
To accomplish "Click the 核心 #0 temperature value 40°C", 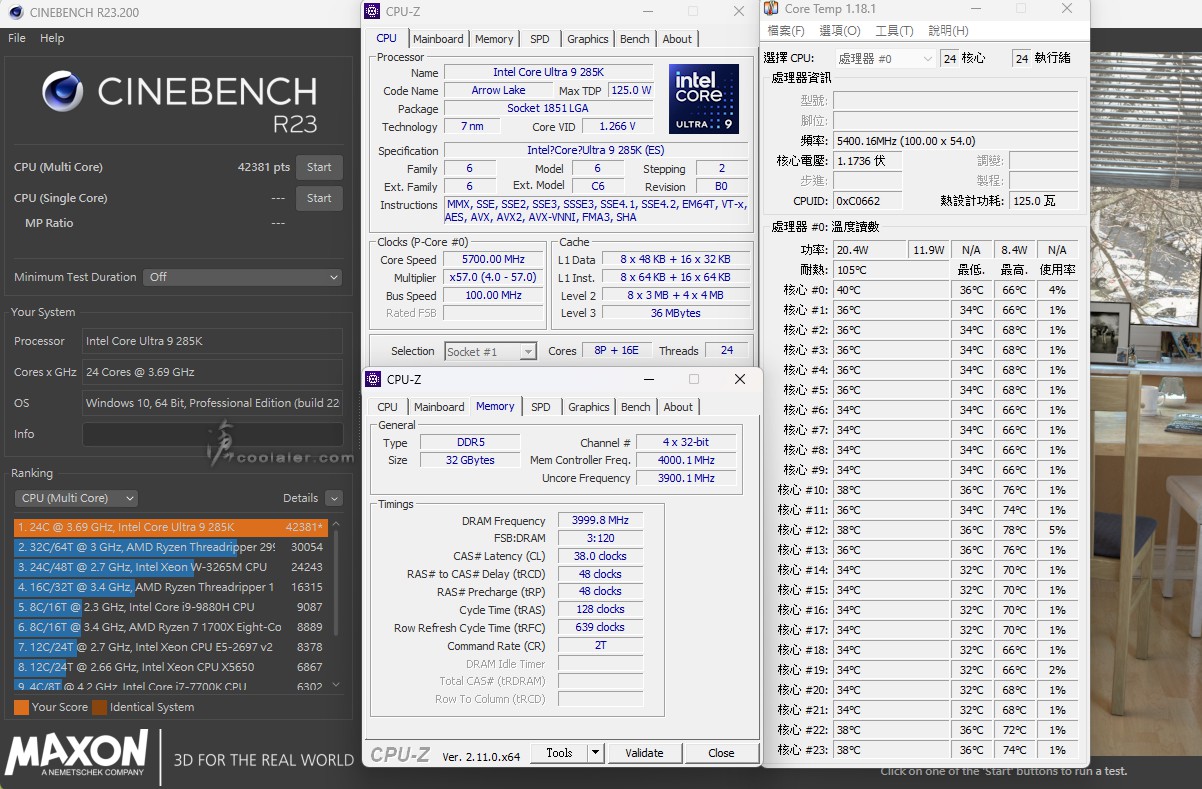I will 890,290.
